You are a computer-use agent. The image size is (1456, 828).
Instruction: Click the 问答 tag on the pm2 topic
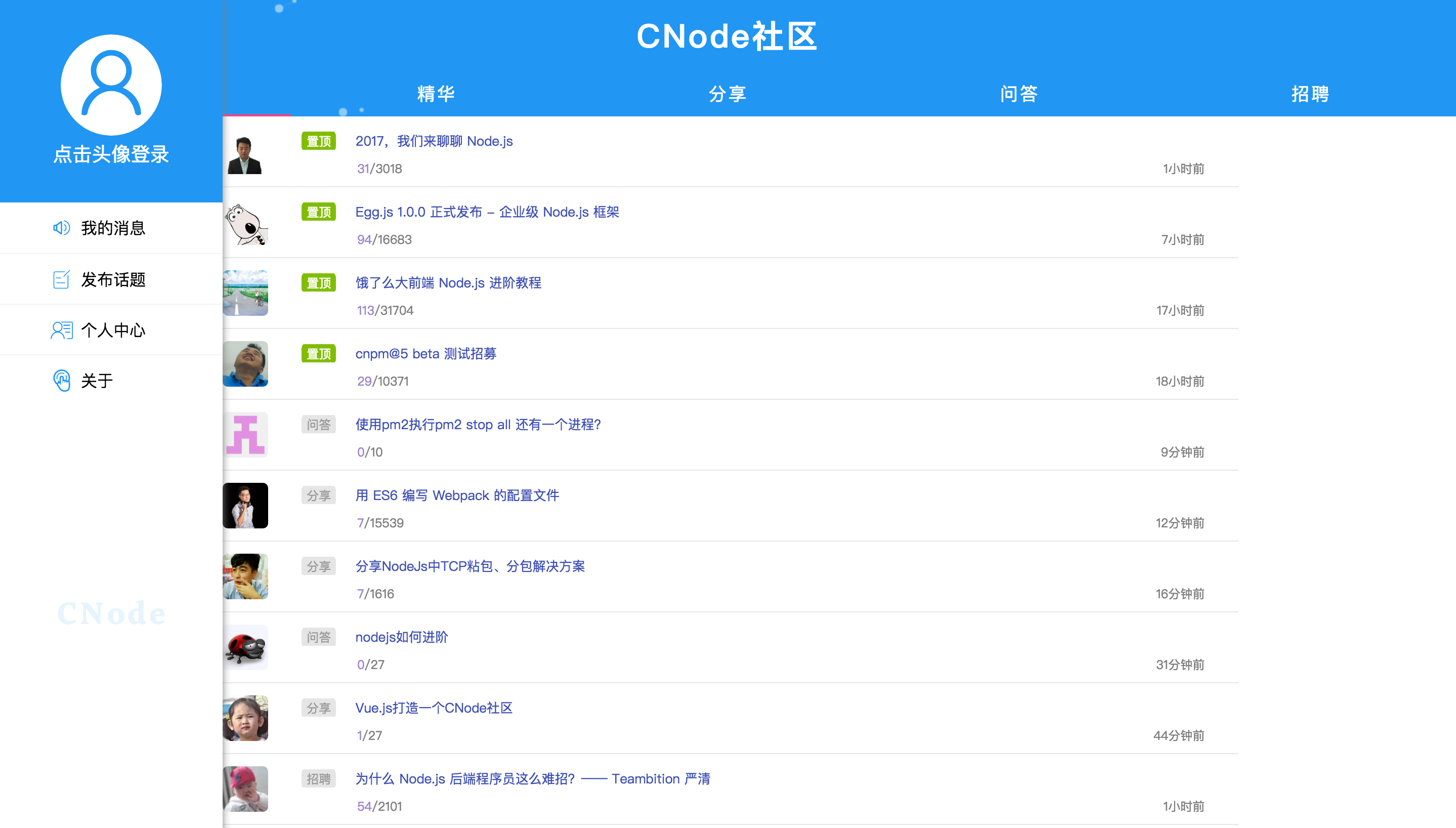pyautogui.click(x=318, y=424)
